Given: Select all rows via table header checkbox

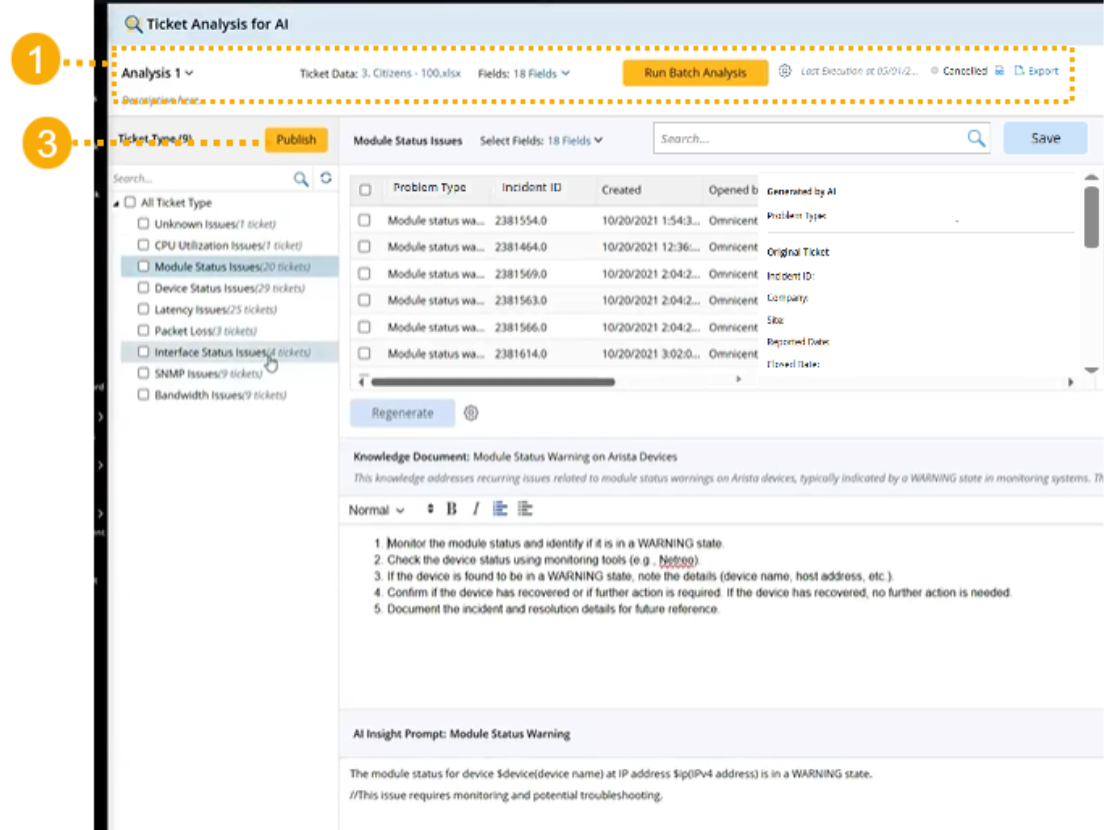Looking at the screenshot, I should [x=365, y=190].
